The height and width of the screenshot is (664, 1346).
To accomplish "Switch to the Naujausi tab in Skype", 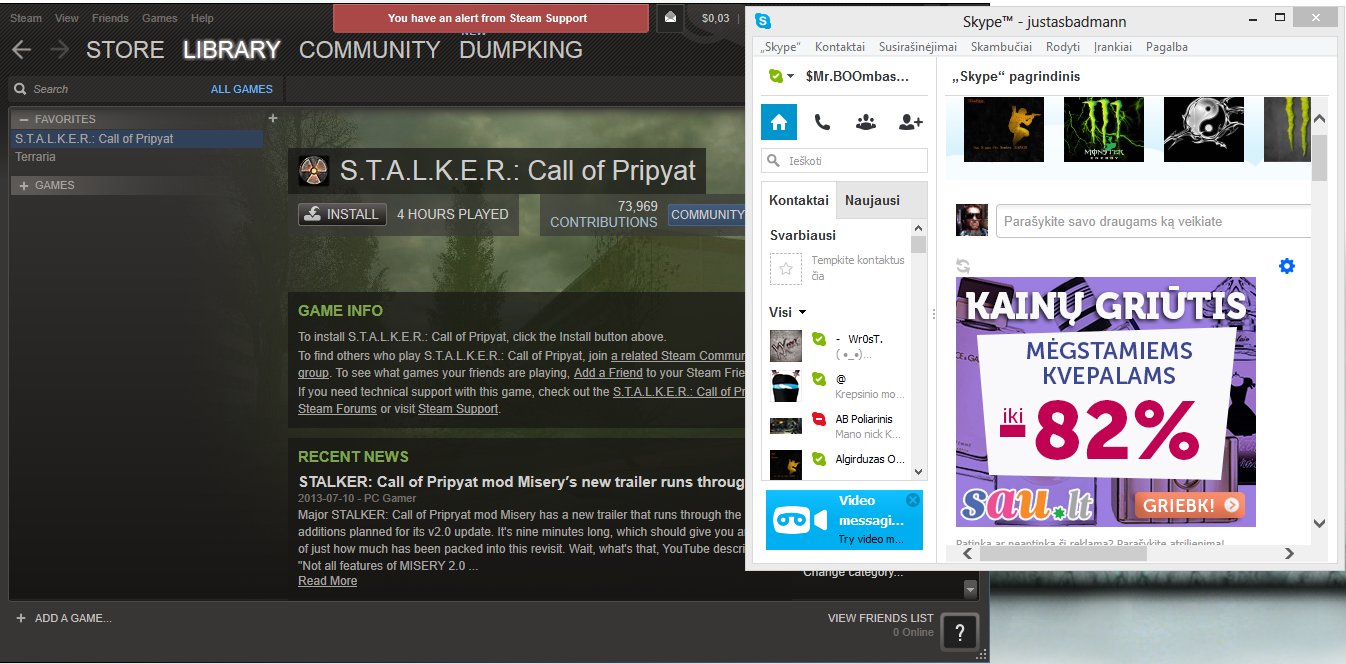I will (872, 200).
